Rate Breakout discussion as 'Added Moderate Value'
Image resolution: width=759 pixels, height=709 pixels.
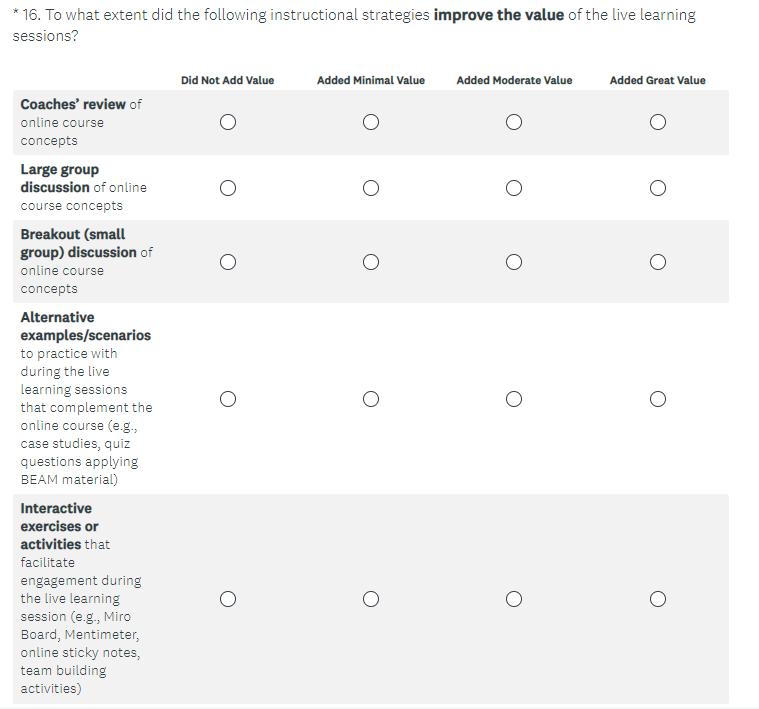click(514, 262)
